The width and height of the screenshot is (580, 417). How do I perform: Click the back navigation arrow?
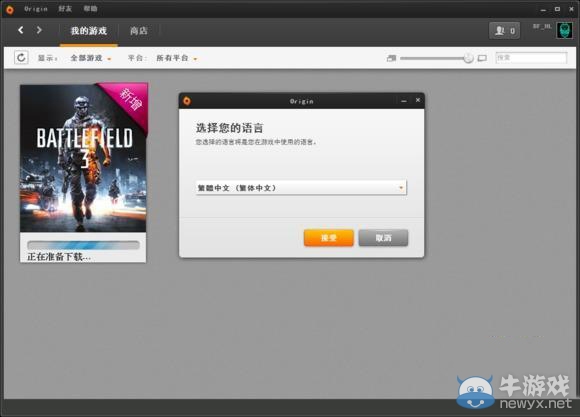[x=21, y=30]
